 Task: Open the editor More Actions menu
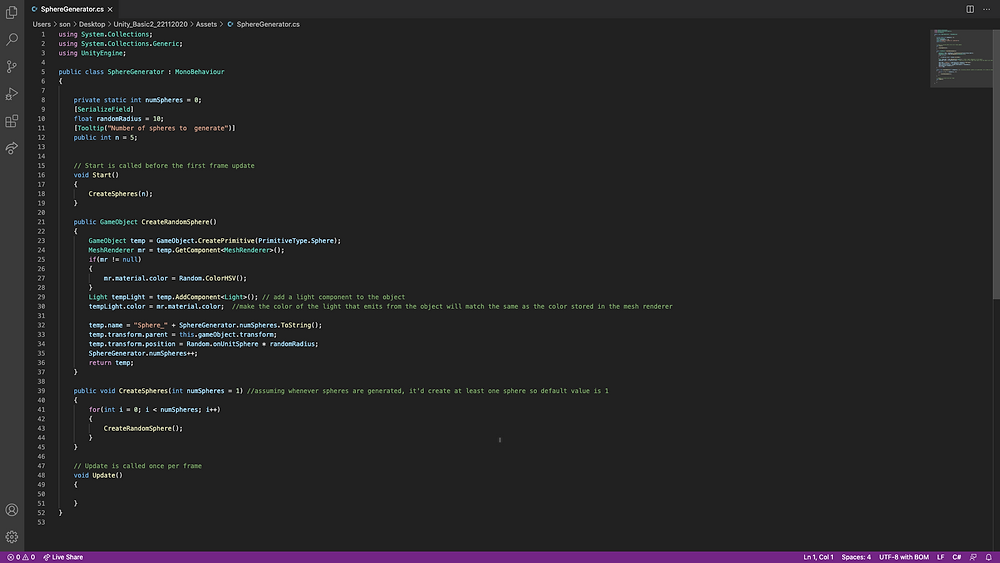click(x=987, y=9)
